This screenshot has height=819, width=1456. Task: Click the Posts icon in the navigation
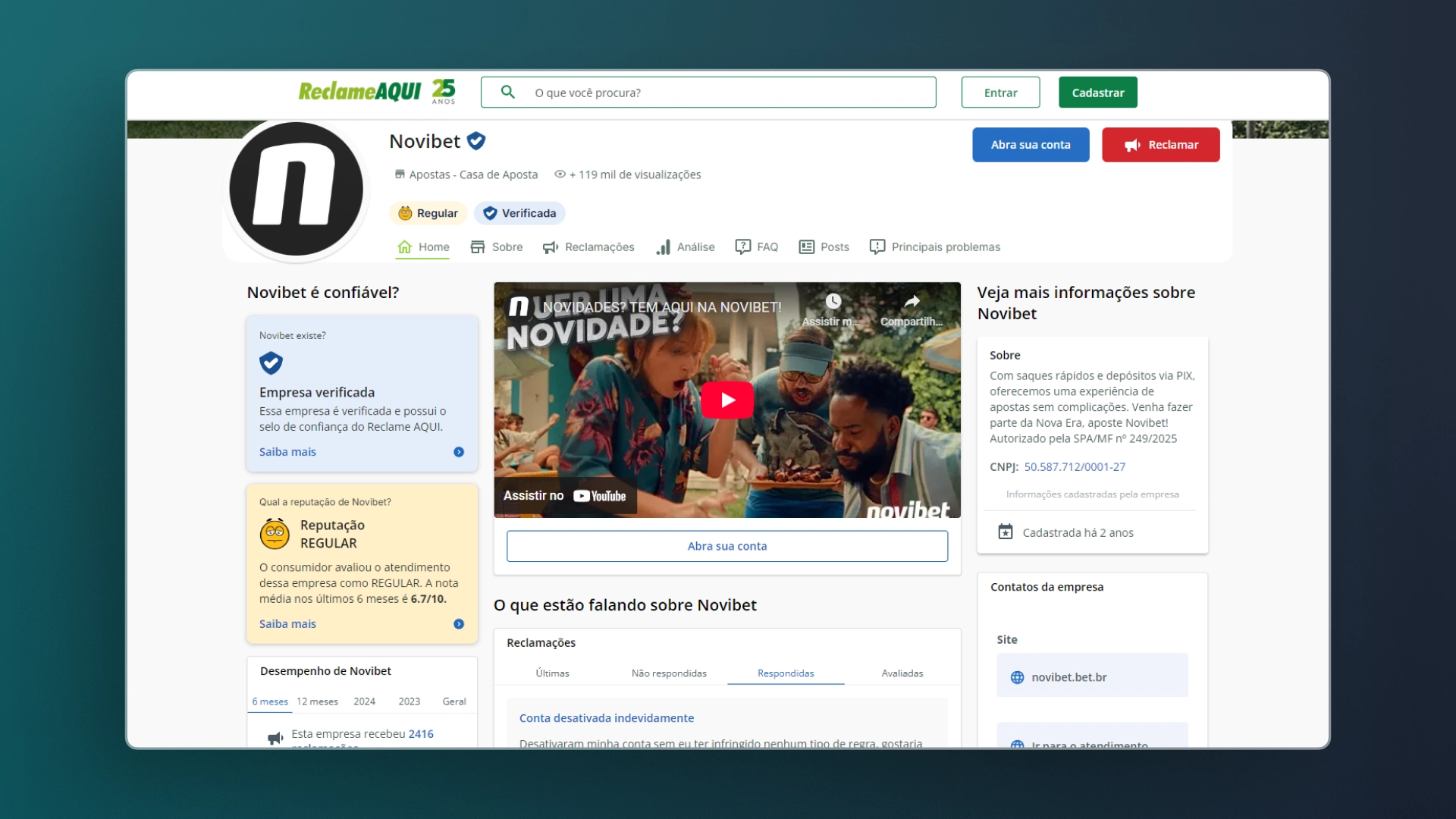tap(806, 246)
